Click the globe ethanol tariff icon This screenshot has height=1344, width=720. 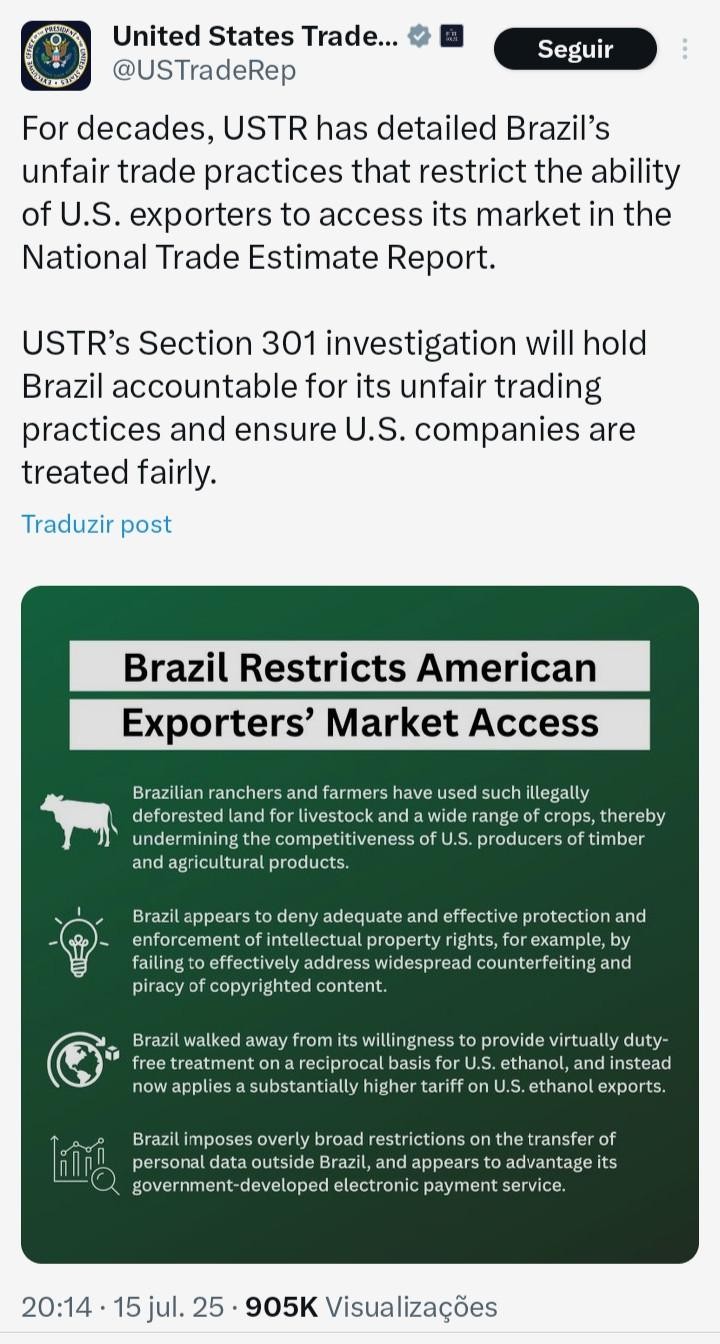pos(79,1059)
